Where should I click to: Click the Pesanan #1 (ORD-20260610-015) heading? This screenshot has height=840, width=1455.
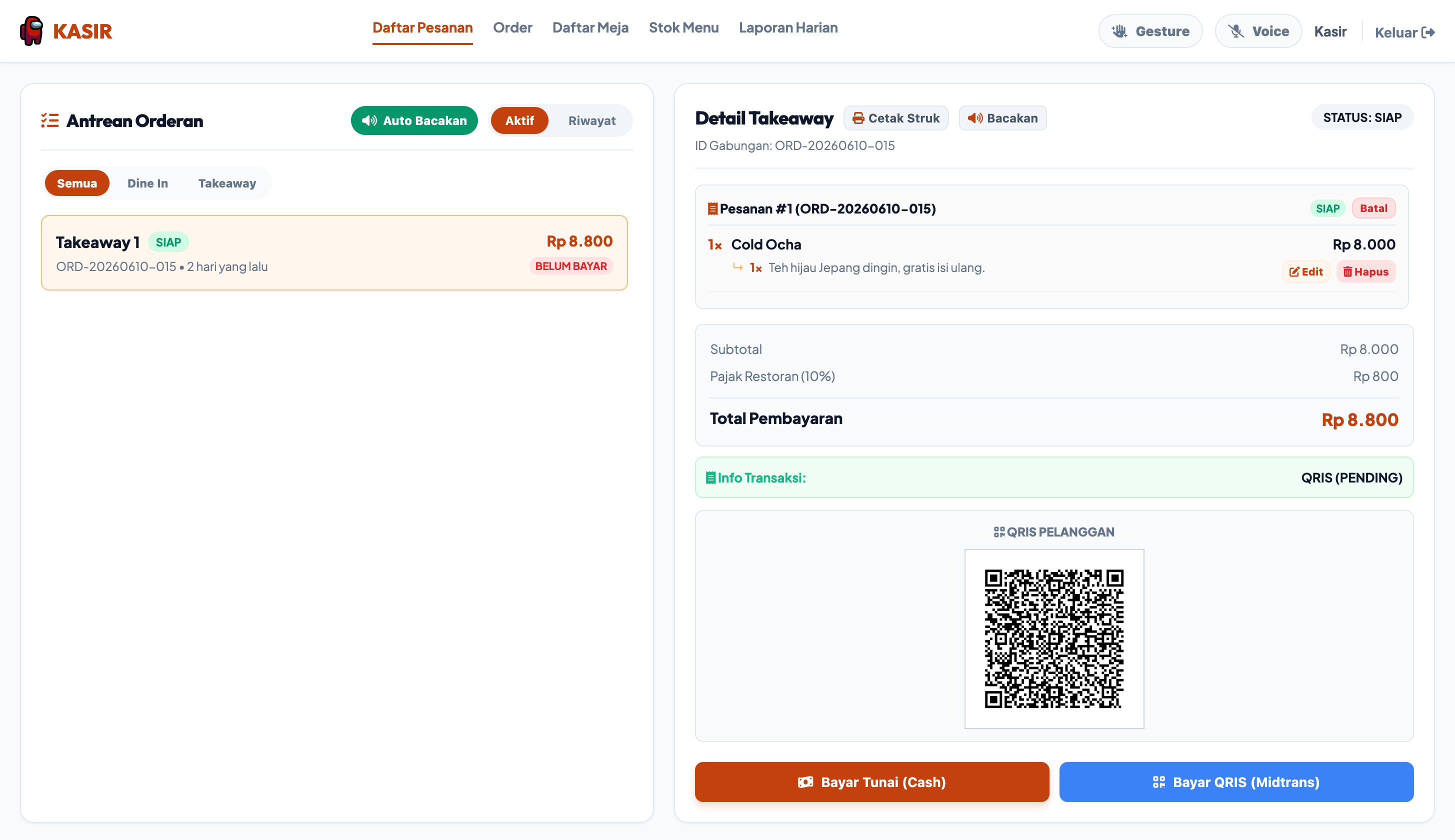pyautogui.click(x=827, y=209)
